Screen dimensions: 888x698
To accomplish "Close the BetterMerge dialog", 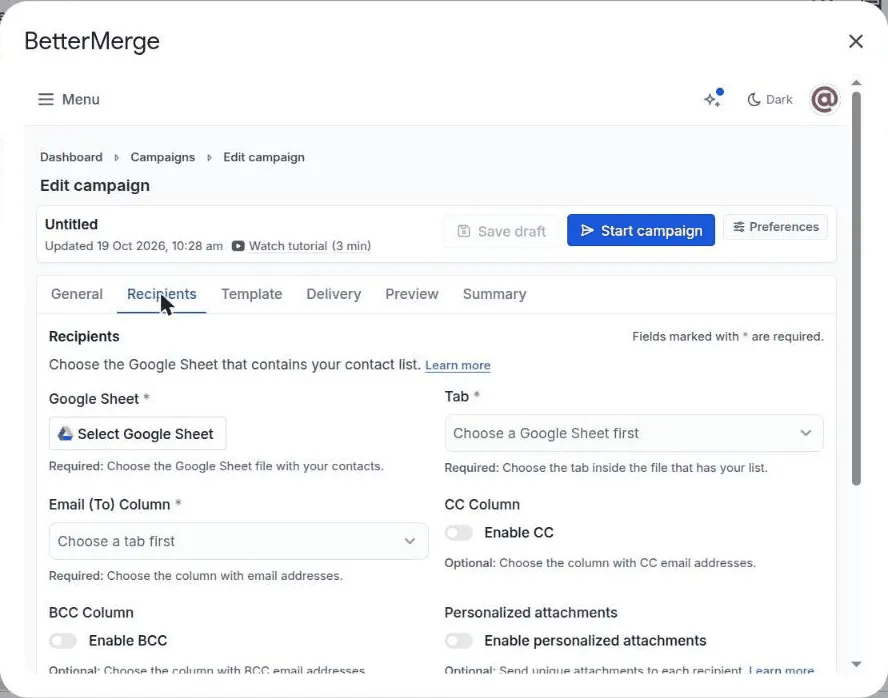I will point(856,41).
